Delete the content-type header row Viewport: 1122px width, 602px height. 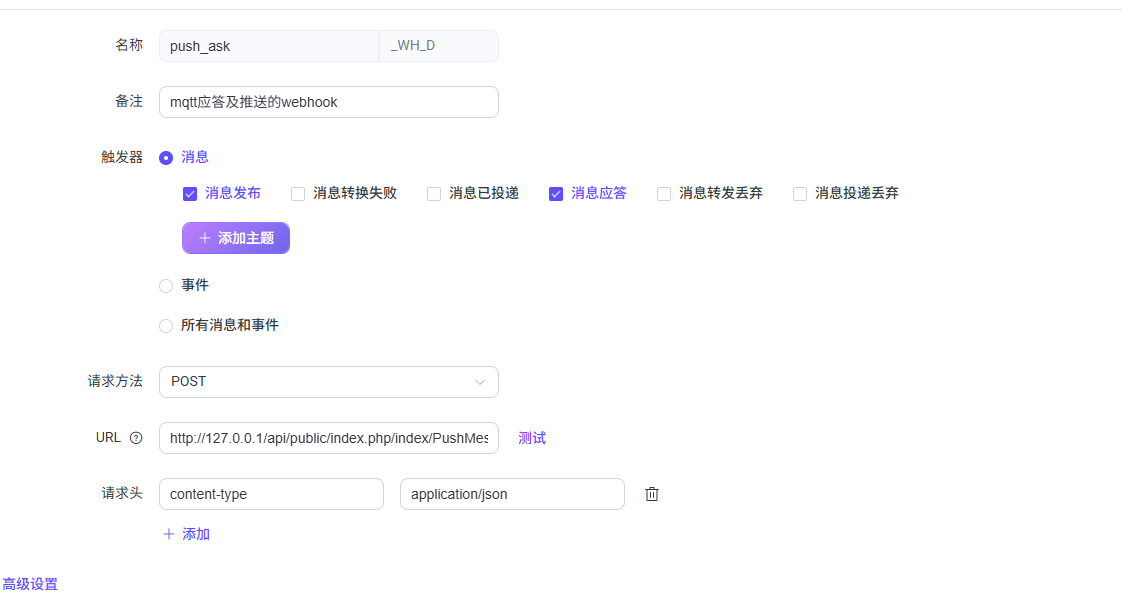[651, 494]
